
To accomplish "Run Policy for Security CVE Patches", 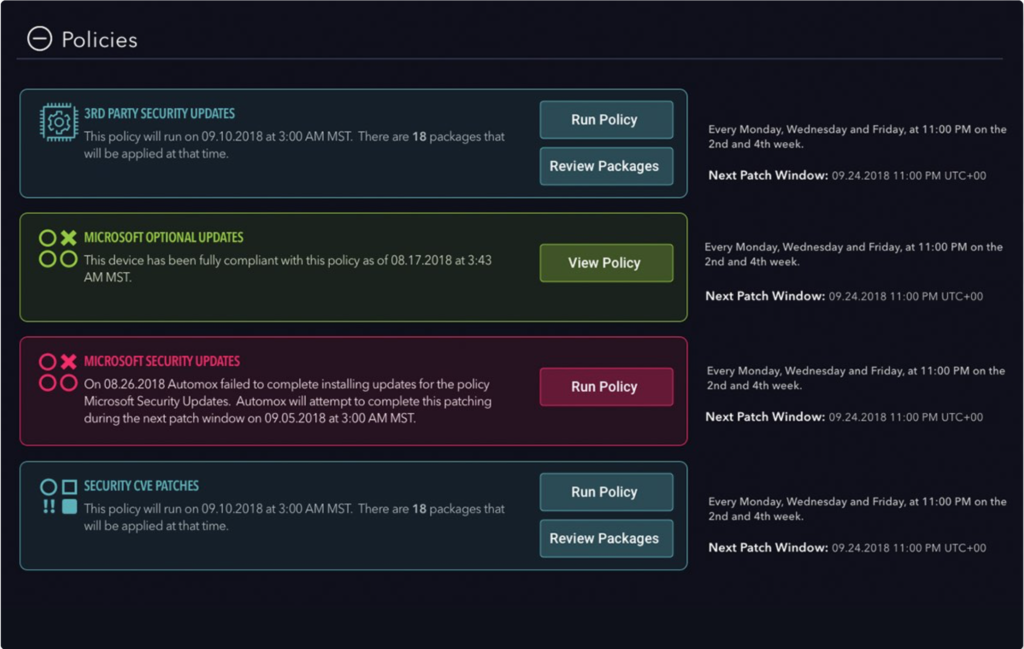I will tap(605, 492).
